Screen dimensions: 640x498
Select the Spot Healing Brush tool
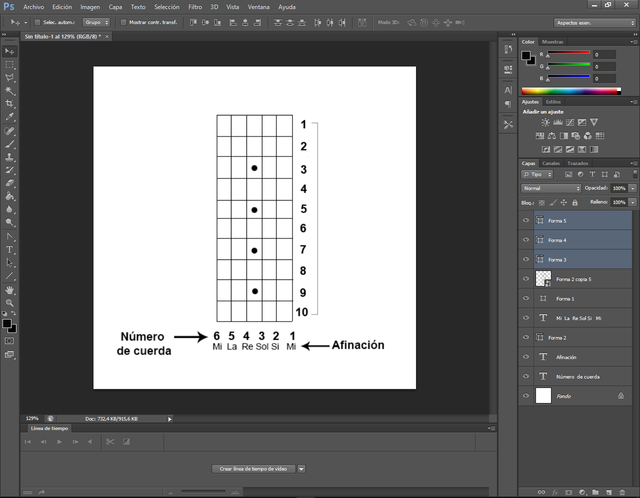pyautogui.click(x=9, y=131)
